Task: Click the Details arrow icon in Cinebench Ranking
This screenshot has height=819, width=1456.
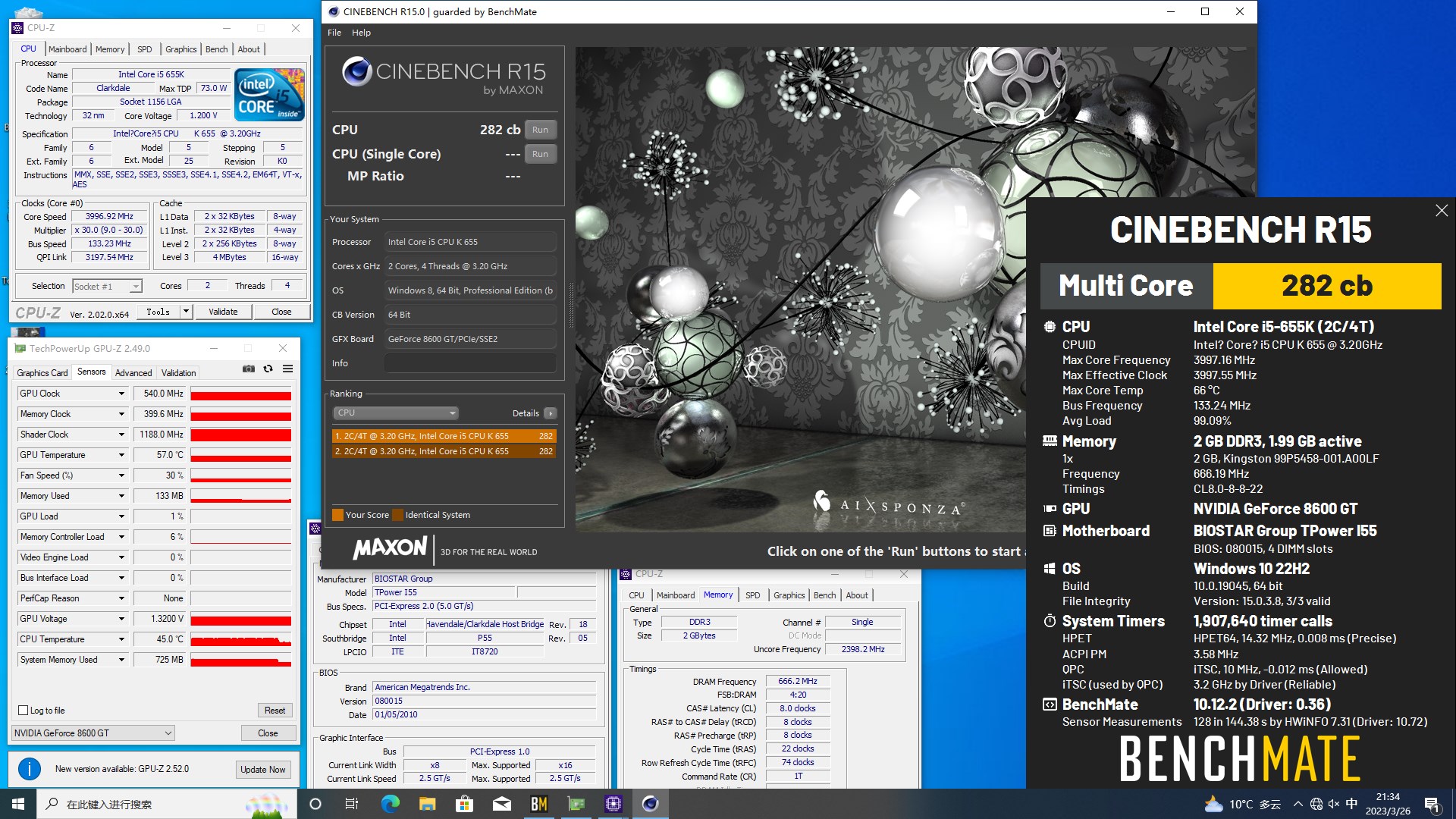Action: pos(551,413)
